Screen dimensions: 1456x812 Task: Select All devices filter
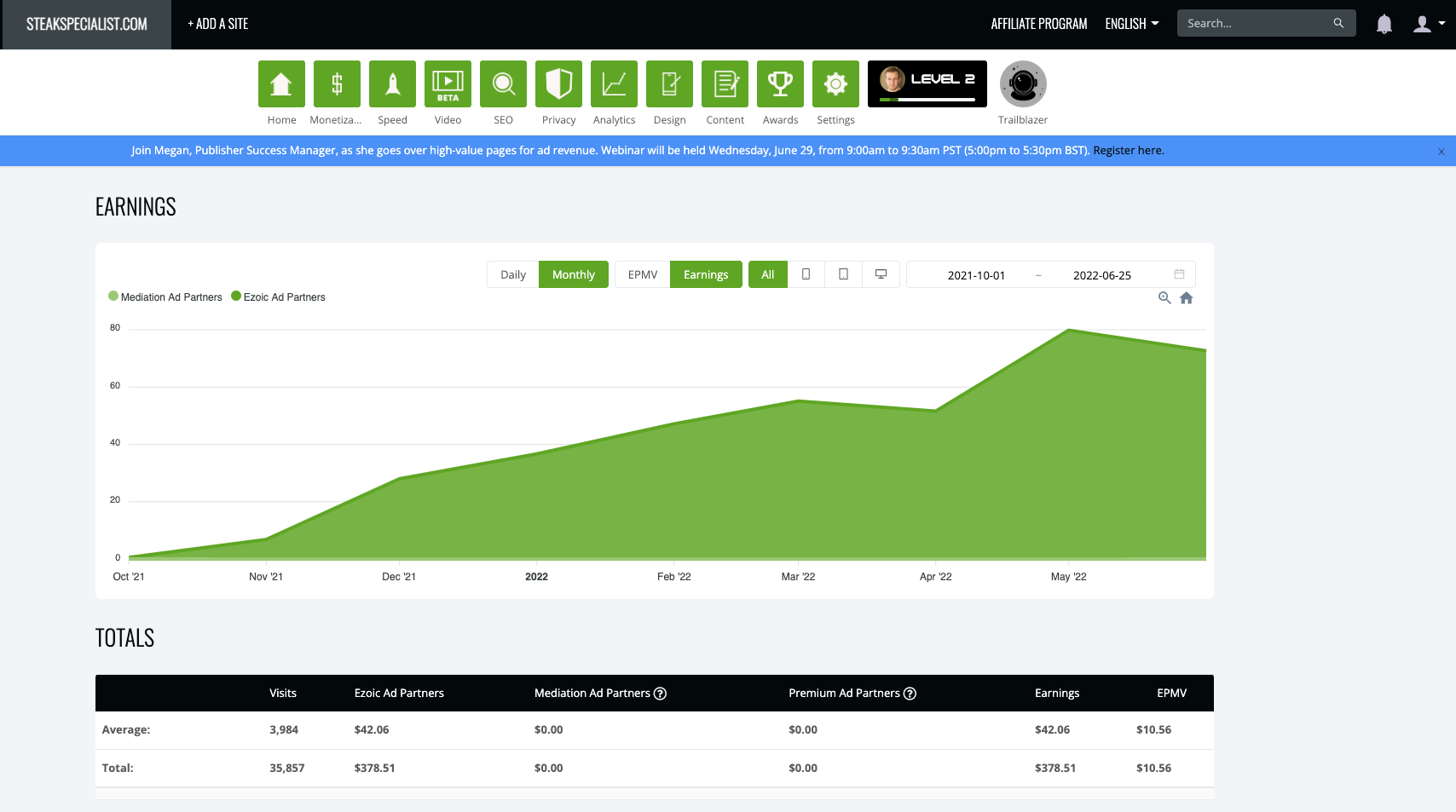(x=768, y=274)
